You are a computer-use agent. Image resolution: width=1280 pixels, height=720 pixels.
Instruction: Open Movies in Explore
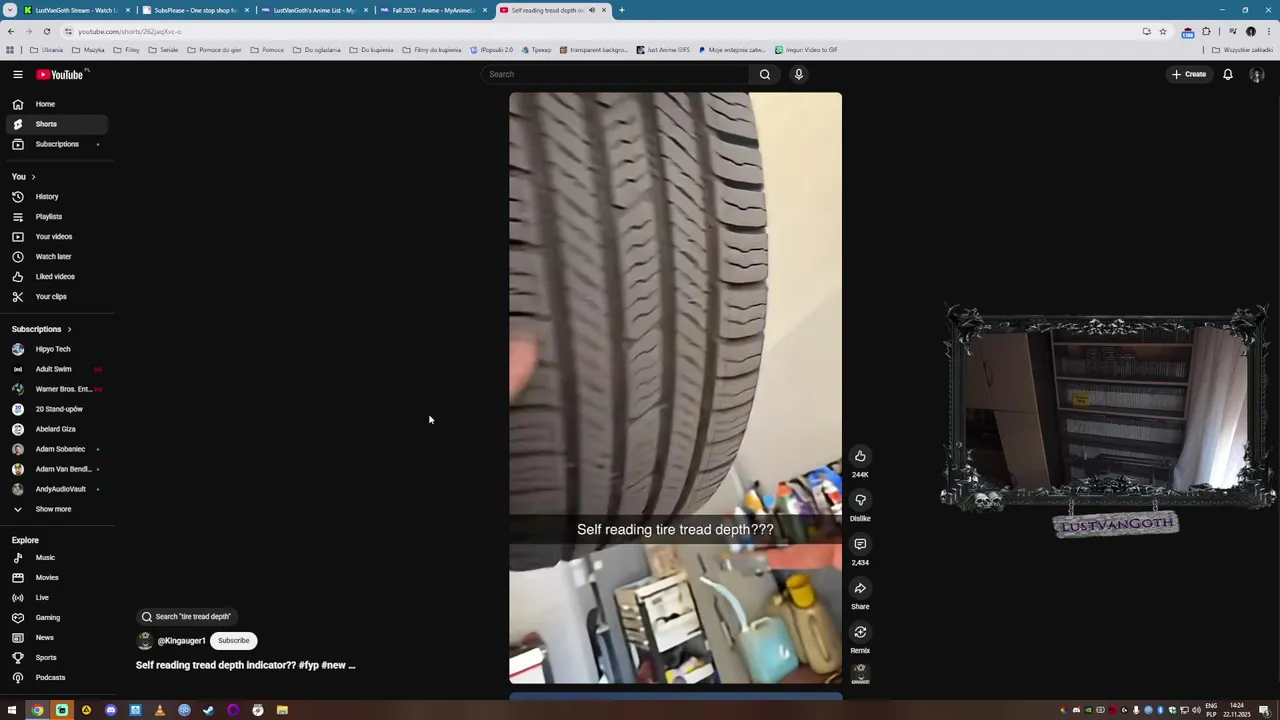tap(56, 578)
